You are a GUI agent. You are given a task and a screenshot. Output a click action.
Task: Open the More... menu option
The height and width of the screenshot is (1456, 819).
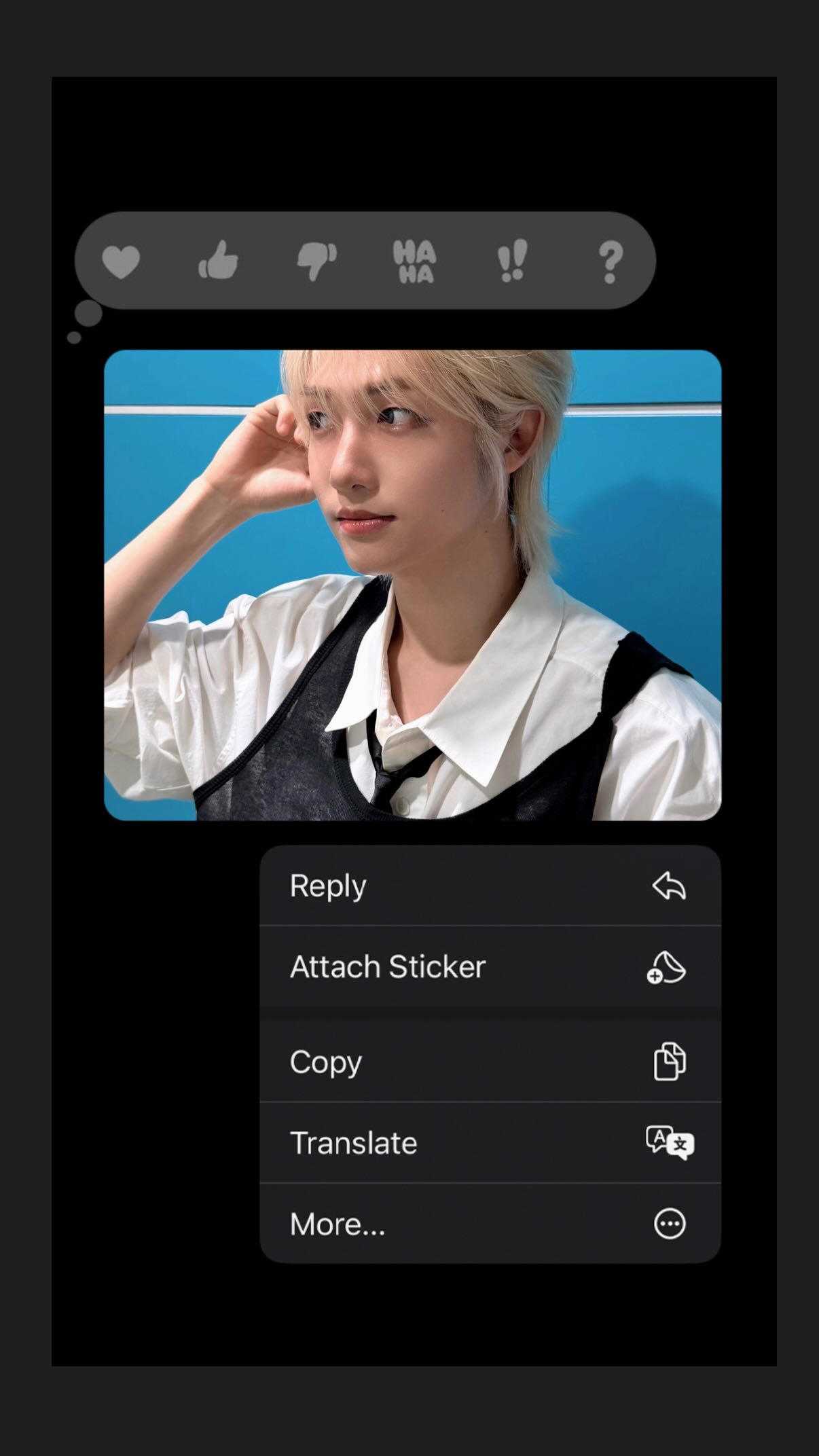pos(338,1224)
